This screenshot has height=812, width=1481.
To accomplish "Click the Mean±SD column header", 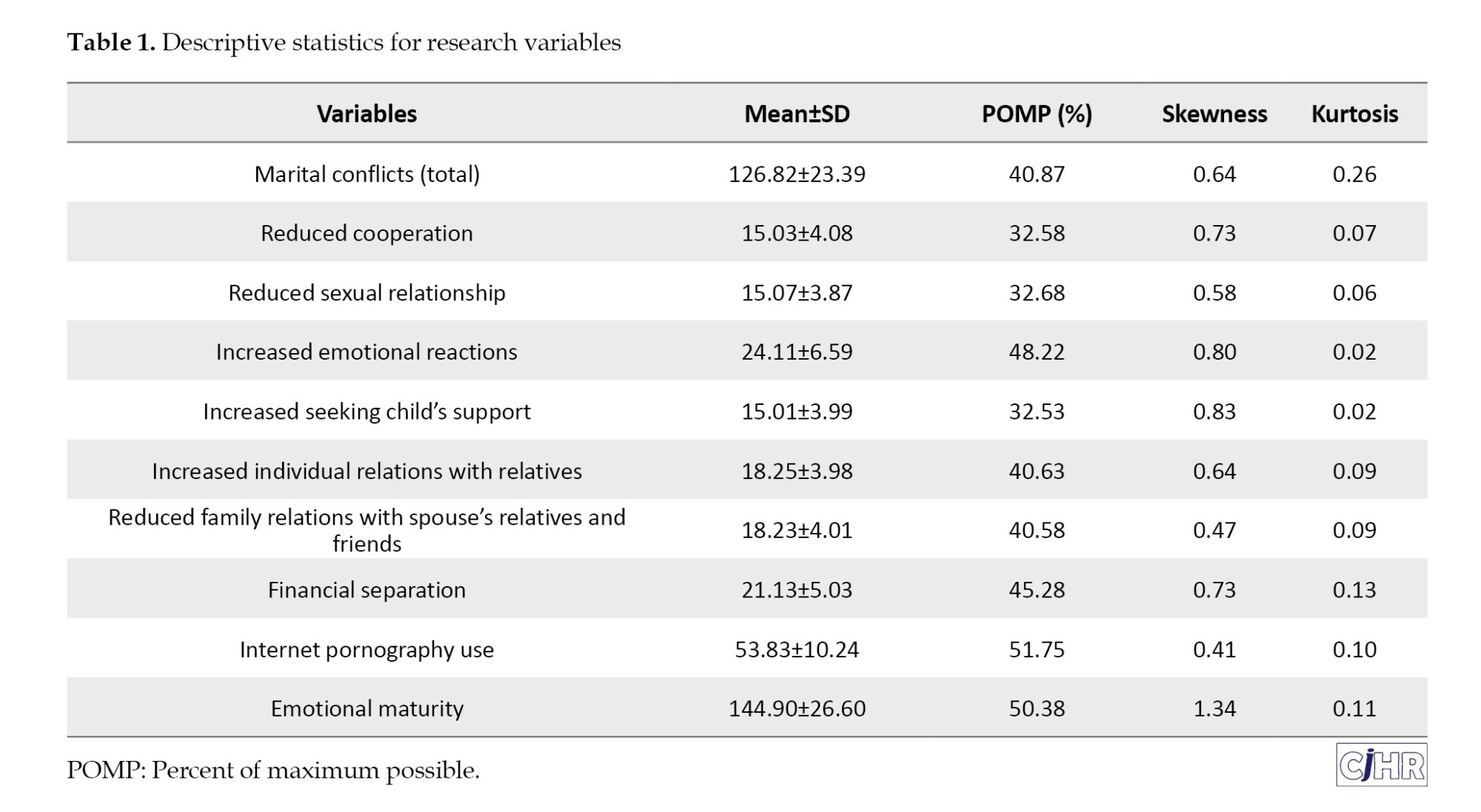I will coord(797,114).
